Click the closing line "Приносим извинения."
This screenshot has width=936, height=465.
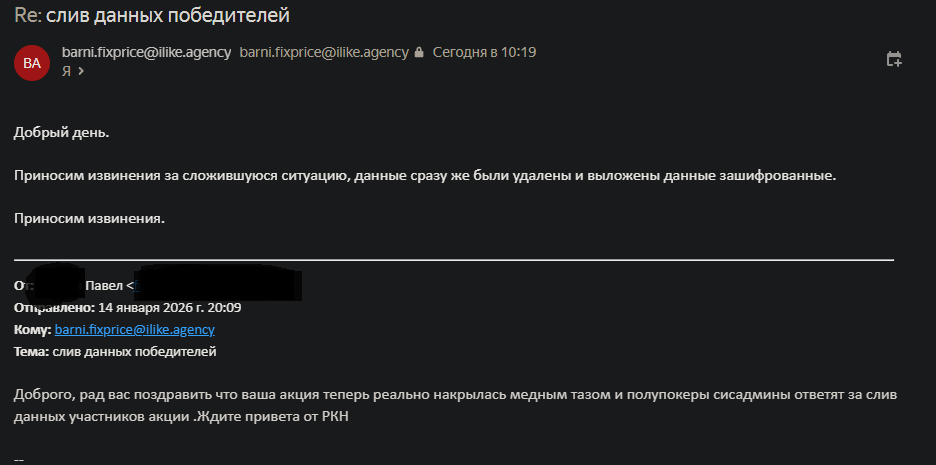click(x=89, y=218)
